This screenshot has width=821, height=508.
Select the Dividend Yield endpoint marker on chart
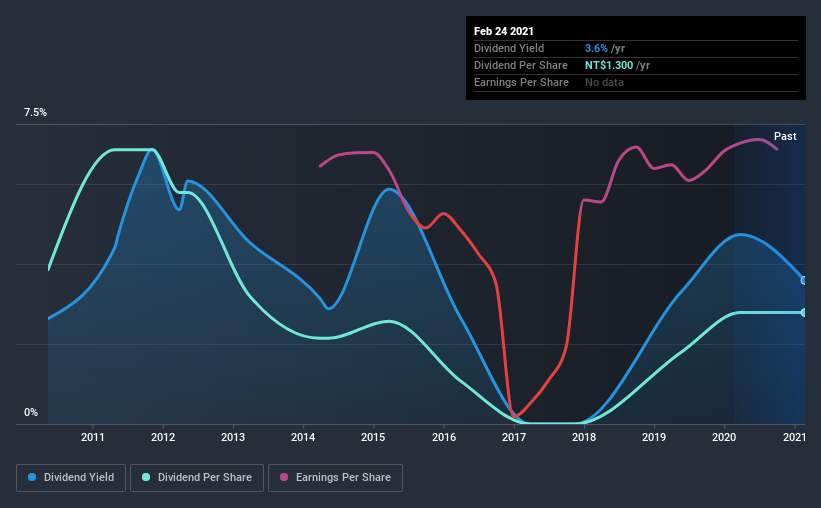[x=804, y=281]
